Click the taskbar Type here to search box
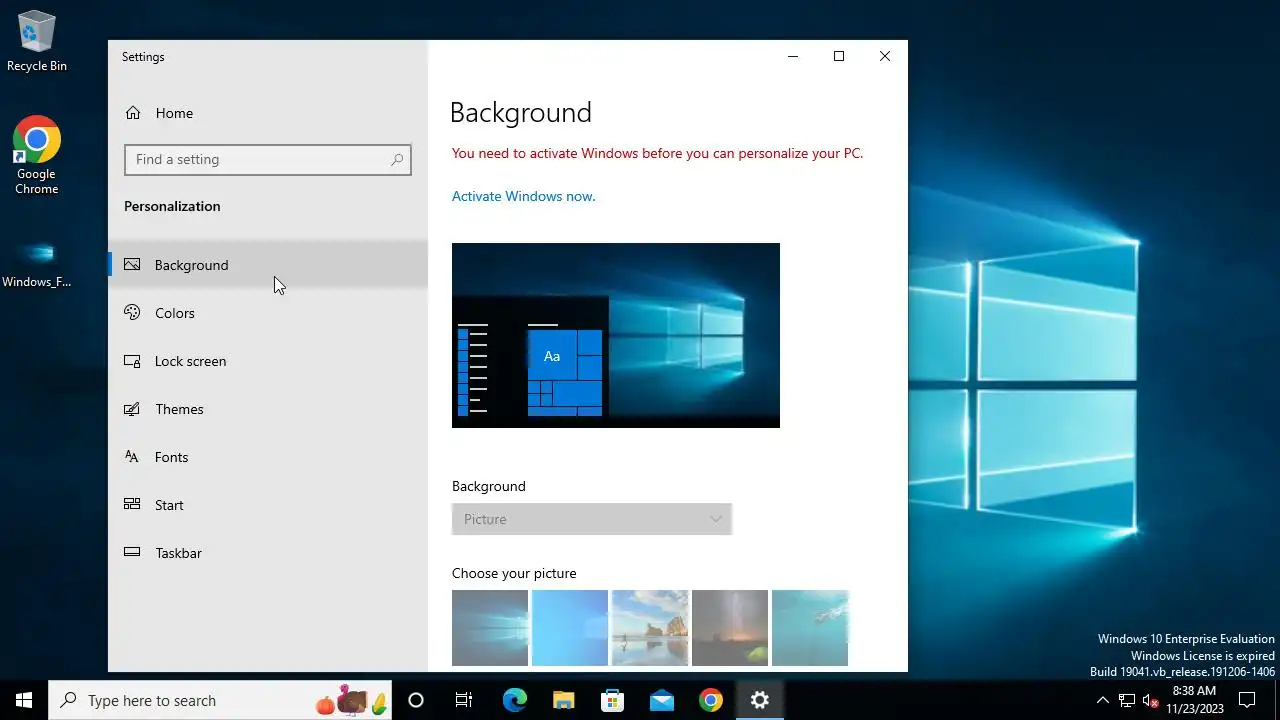Screen dimensions: 1280x720 pos(220,700)
